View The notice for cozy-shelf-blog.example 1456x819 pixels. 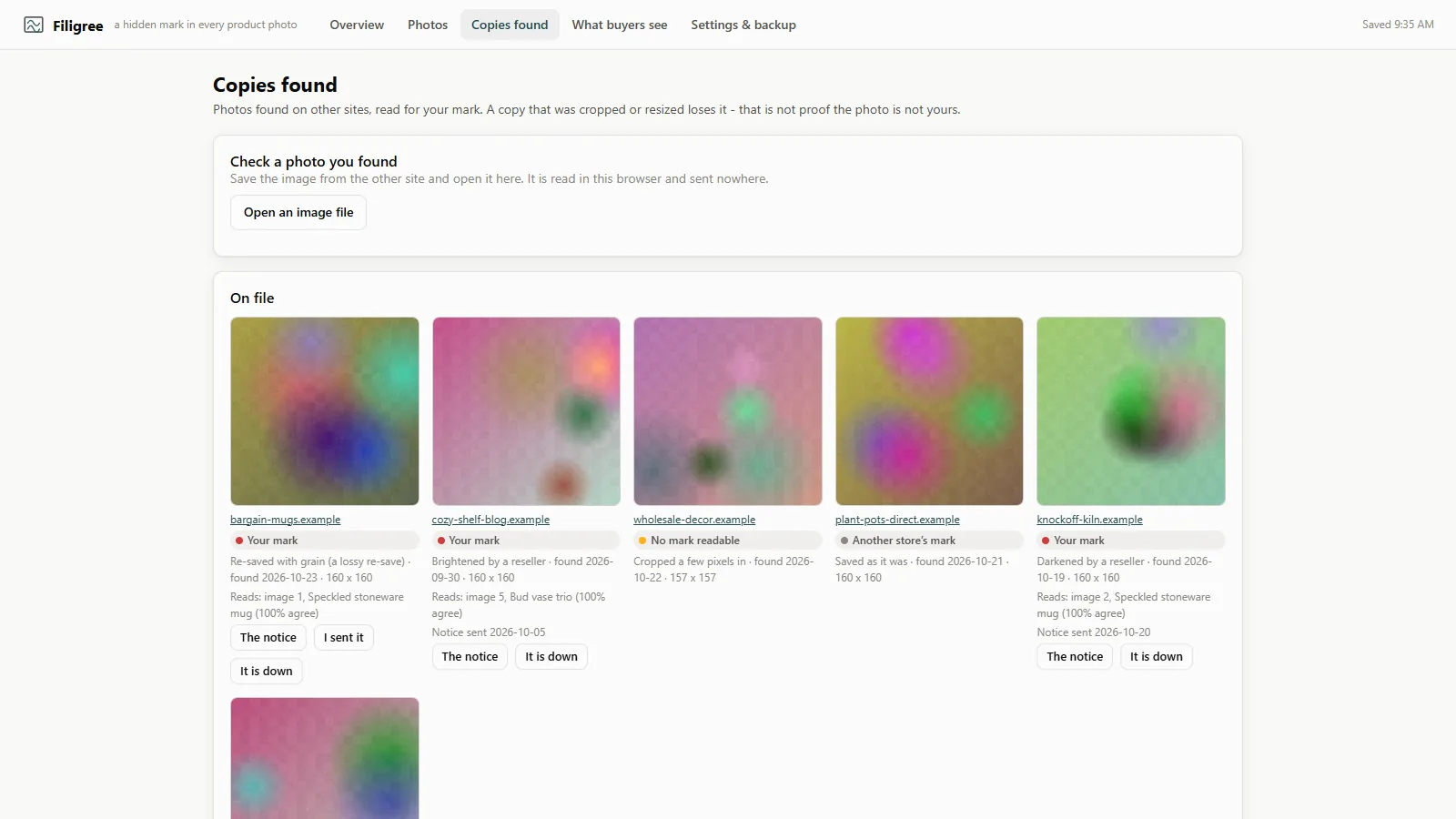tap(470, 657)
